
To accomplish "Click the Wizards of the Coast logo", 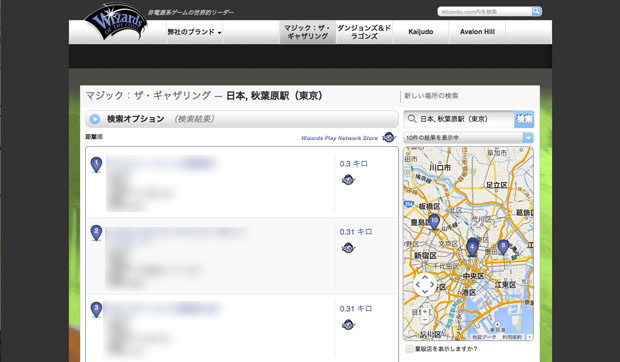I will [115, 22].
